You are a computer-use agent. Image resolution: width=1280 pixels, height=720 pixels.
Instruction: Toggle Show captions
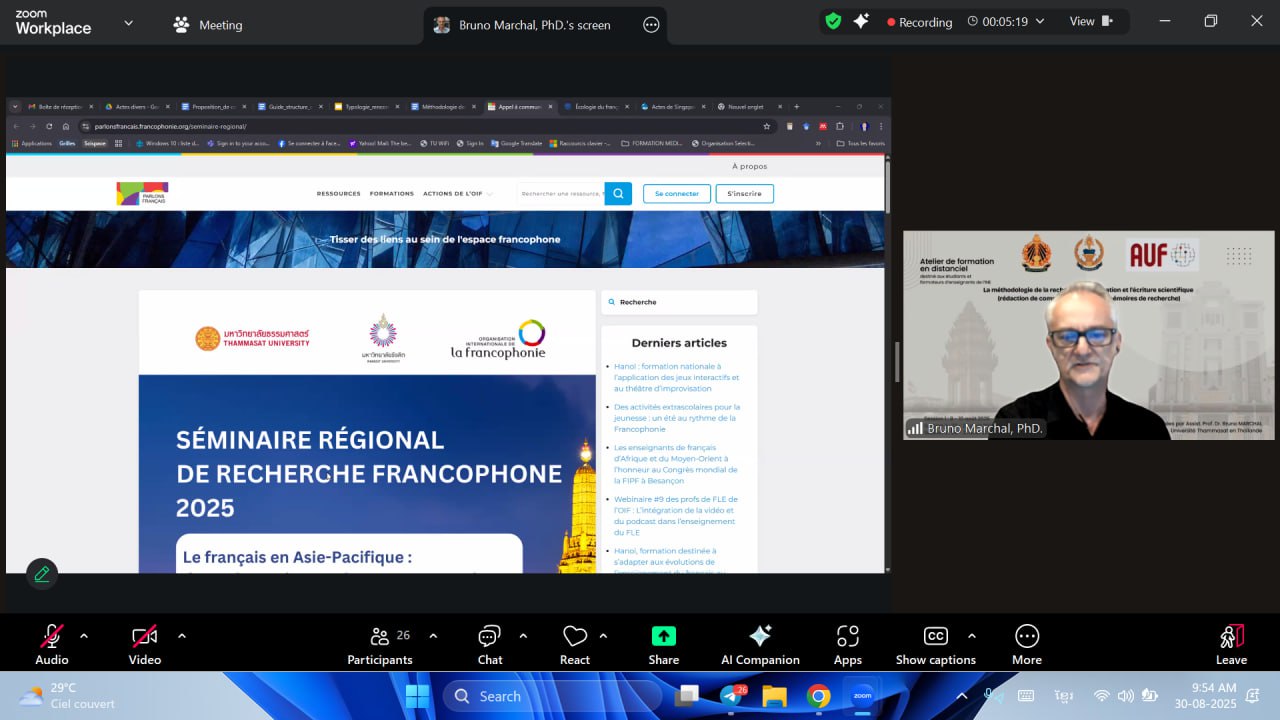tap(935, 644)
